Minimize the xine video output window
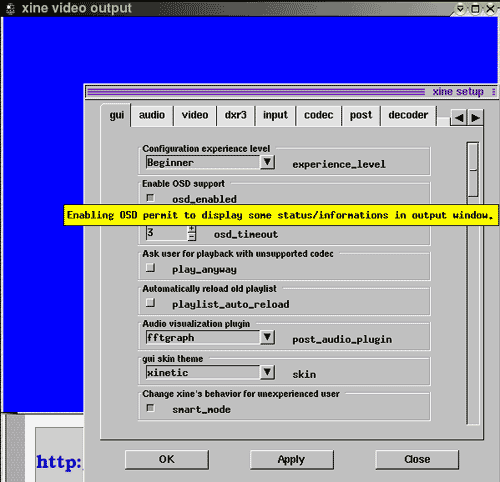Screen dimensions: 500x482 point(460,9)
